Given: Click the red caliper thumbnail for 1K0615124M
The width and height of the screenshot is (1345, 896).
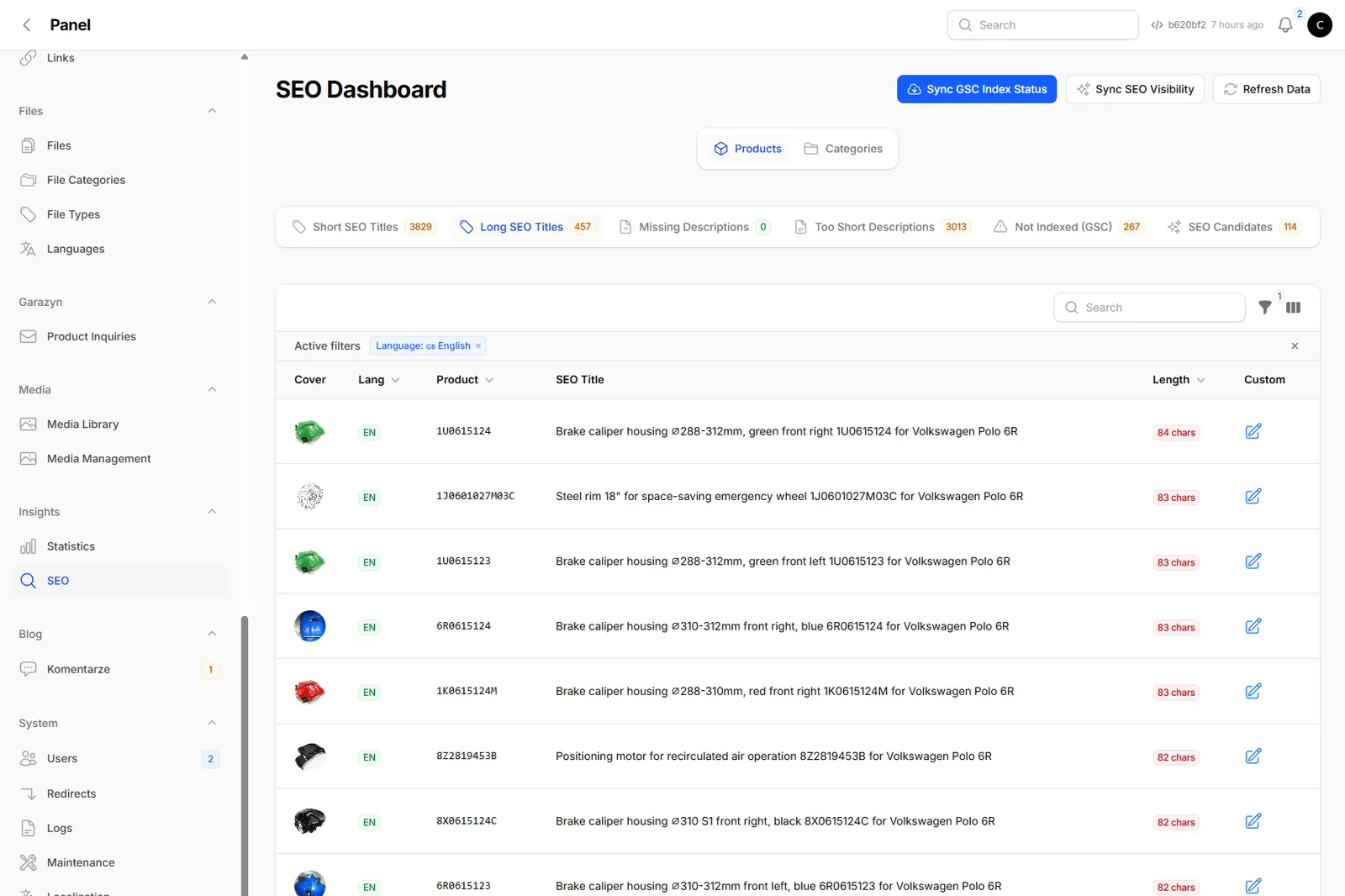Looking at the screenshot, I should coord(310,692).
